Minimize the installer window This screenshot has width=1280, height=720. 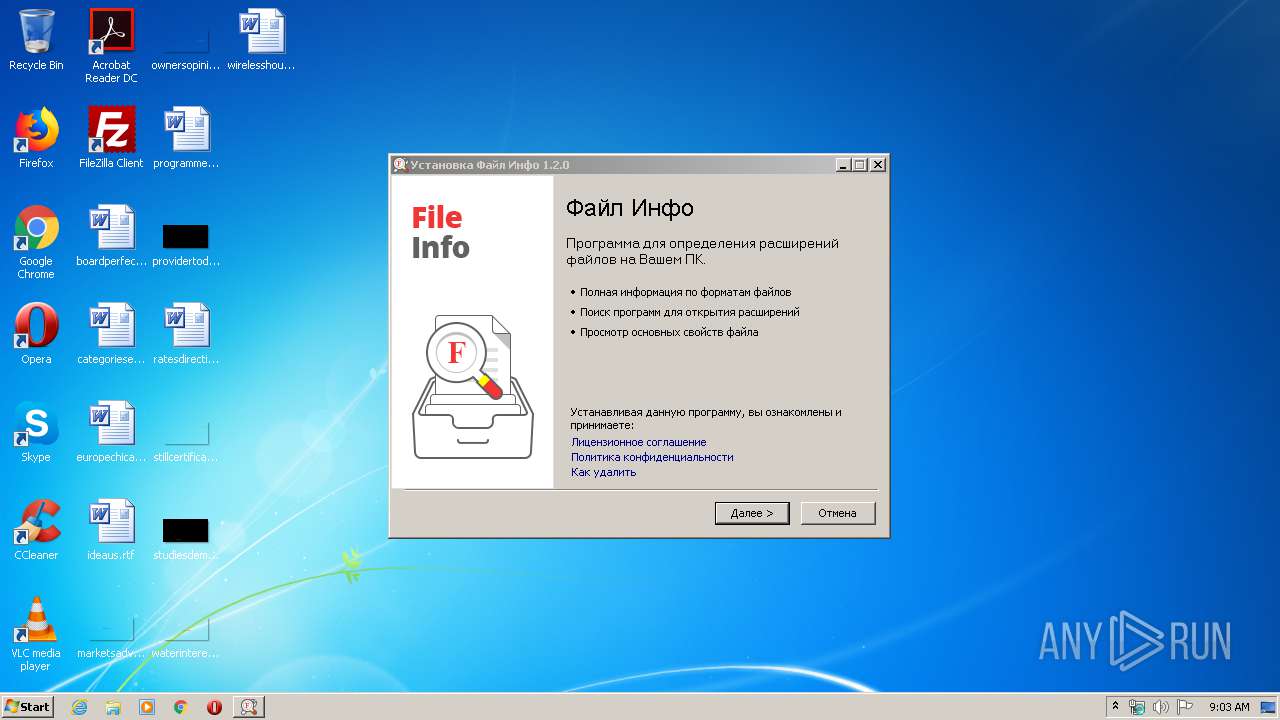point(843,165)
